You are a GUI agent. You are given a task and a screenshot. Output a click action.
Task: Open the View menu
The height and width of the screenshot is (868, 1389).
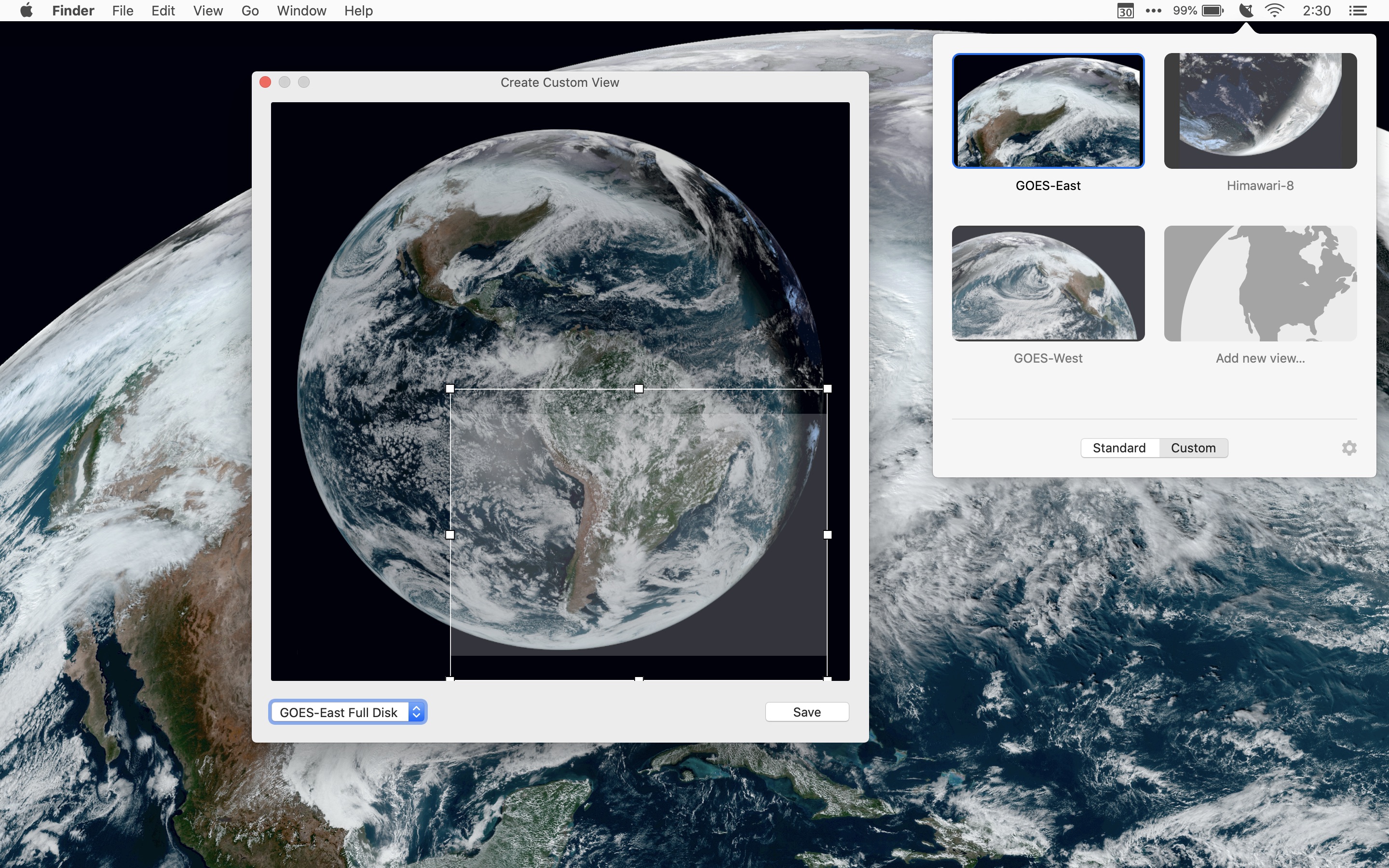click(x=208, y=11)
